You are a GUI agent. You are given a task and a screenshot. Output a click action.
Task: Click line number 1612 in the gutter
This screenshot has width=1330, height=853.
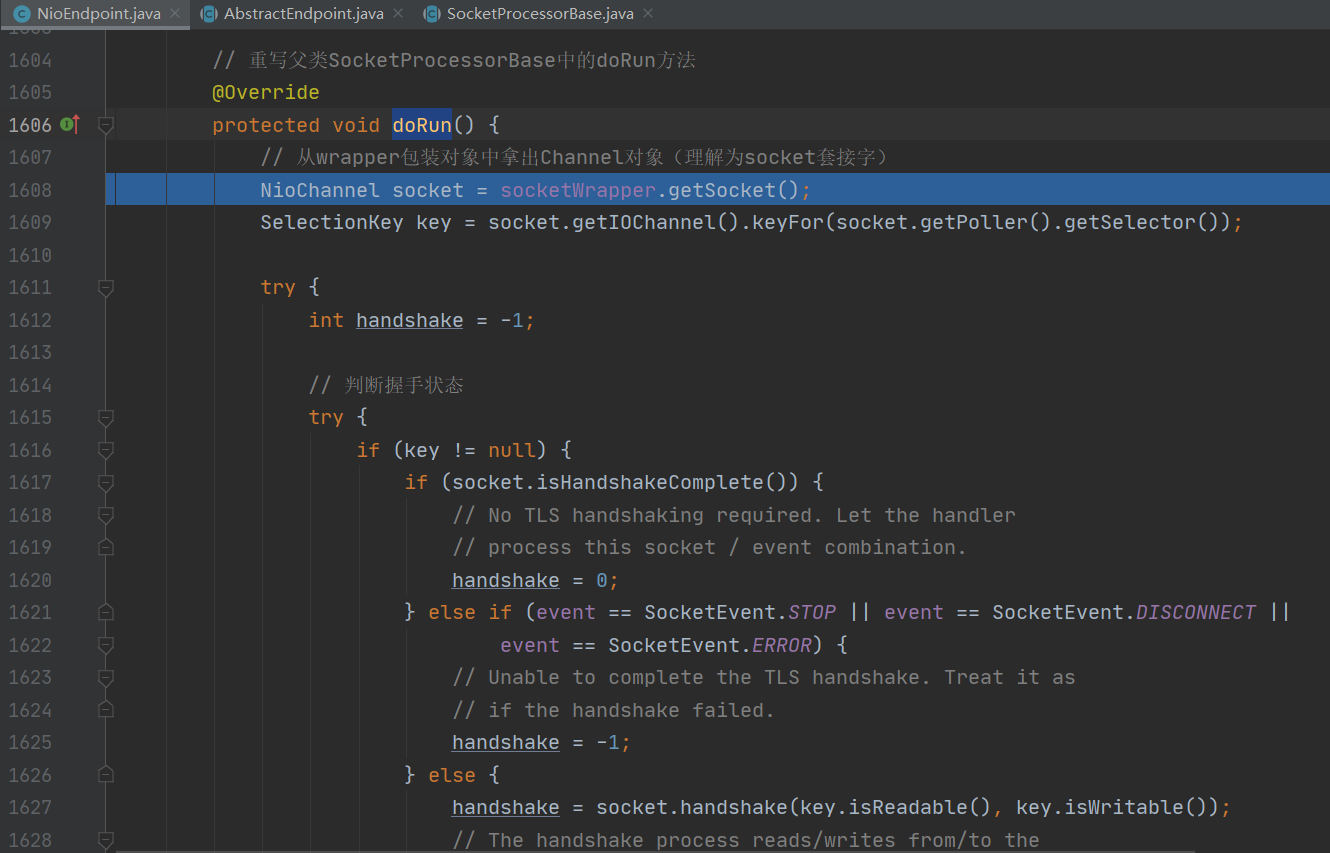point(29,320)
